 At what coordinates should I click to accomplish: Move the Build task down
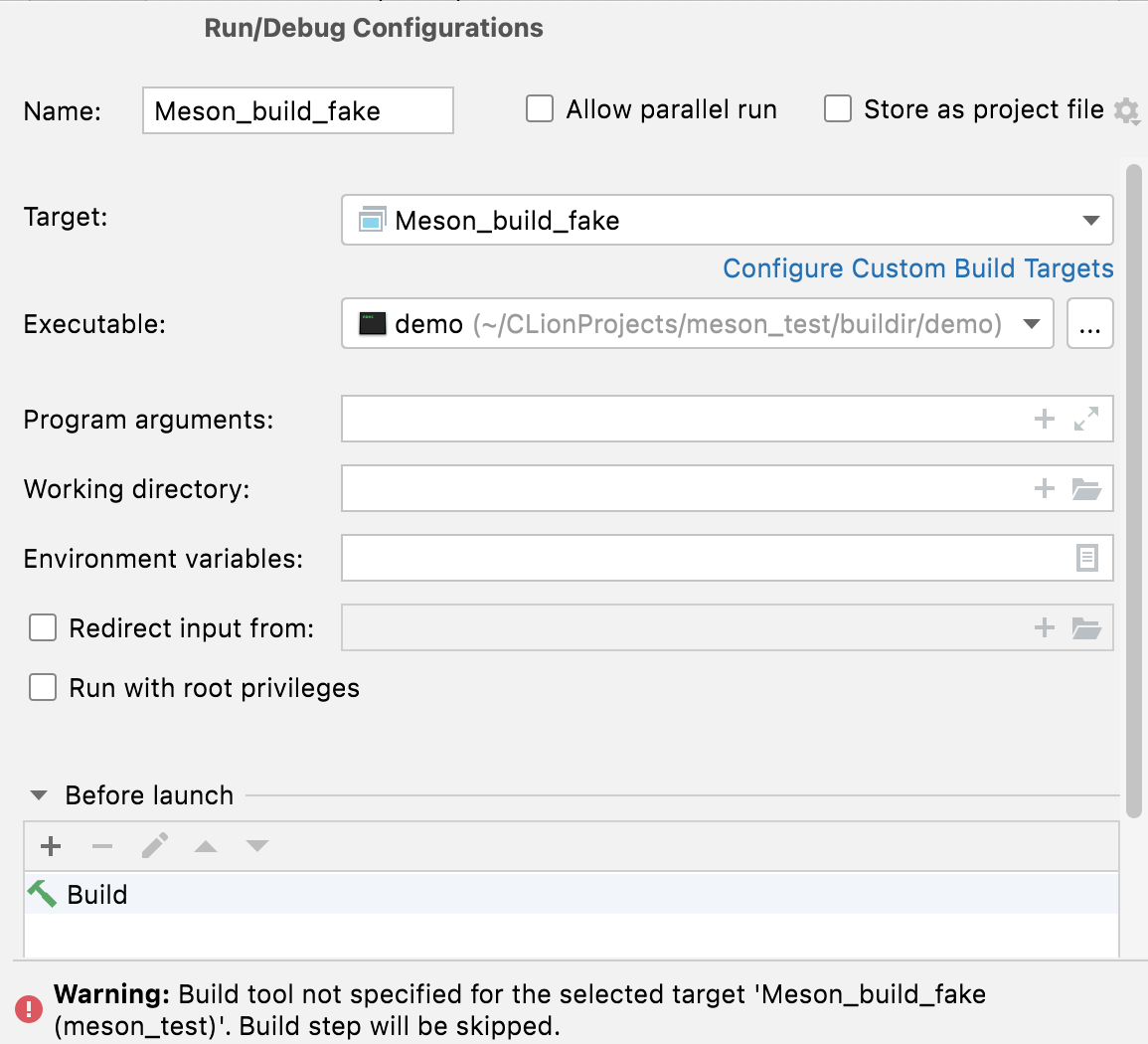click(x=257, y=845)
